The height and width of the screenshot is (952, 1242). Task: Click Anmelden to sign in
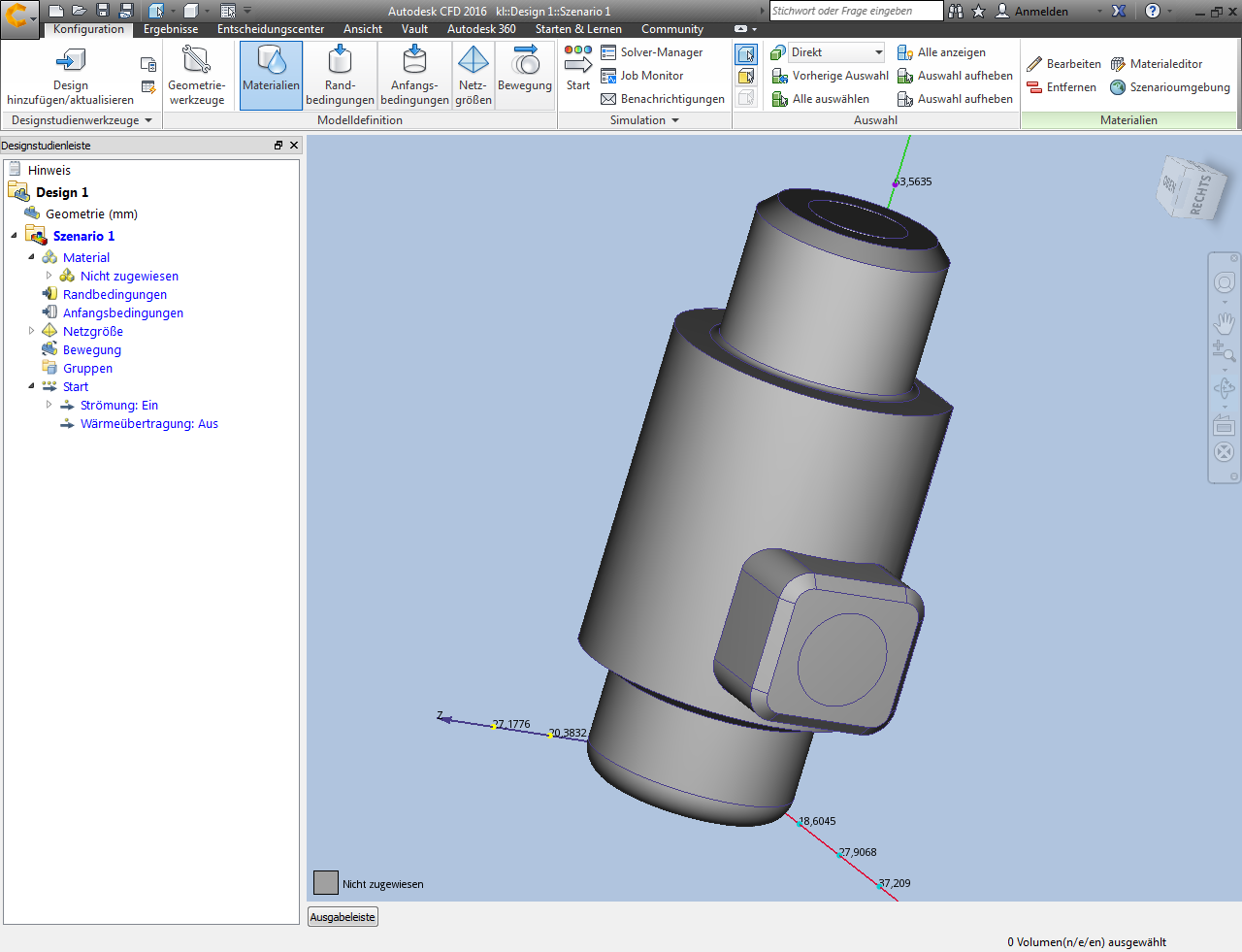(x=1031, y=11)
